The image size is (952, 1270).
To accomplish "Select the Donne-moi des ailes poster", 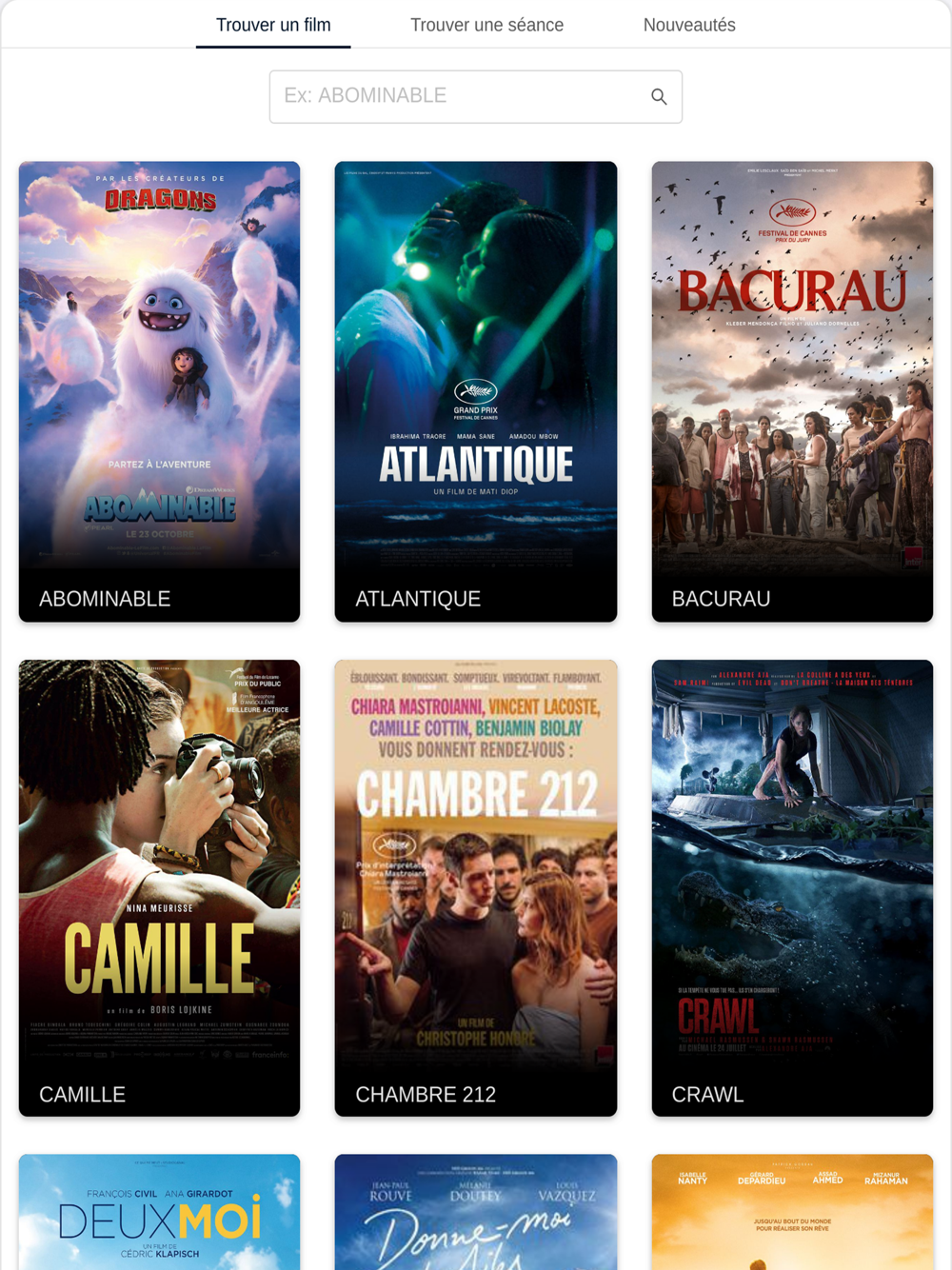I will 475,1212.
